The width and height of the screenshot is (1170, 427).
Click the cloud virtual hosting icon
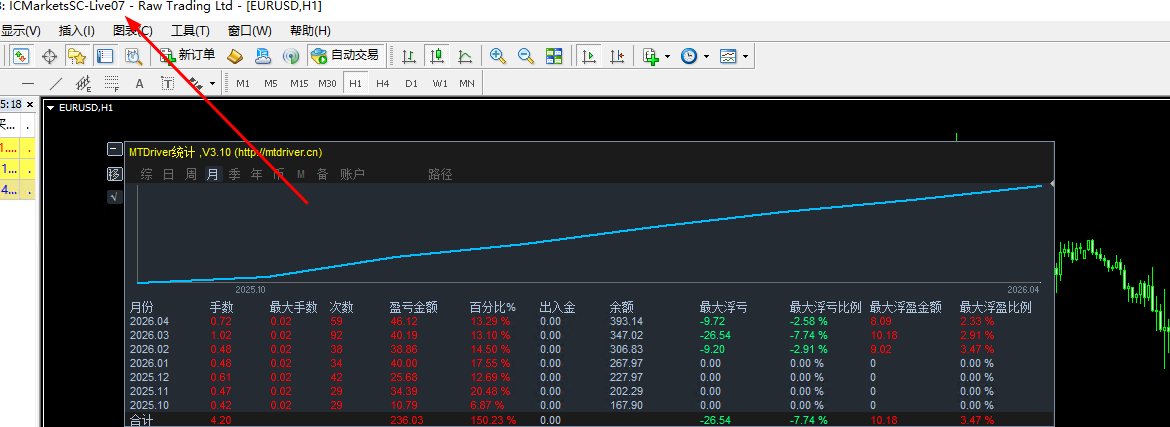click(263, 56)
